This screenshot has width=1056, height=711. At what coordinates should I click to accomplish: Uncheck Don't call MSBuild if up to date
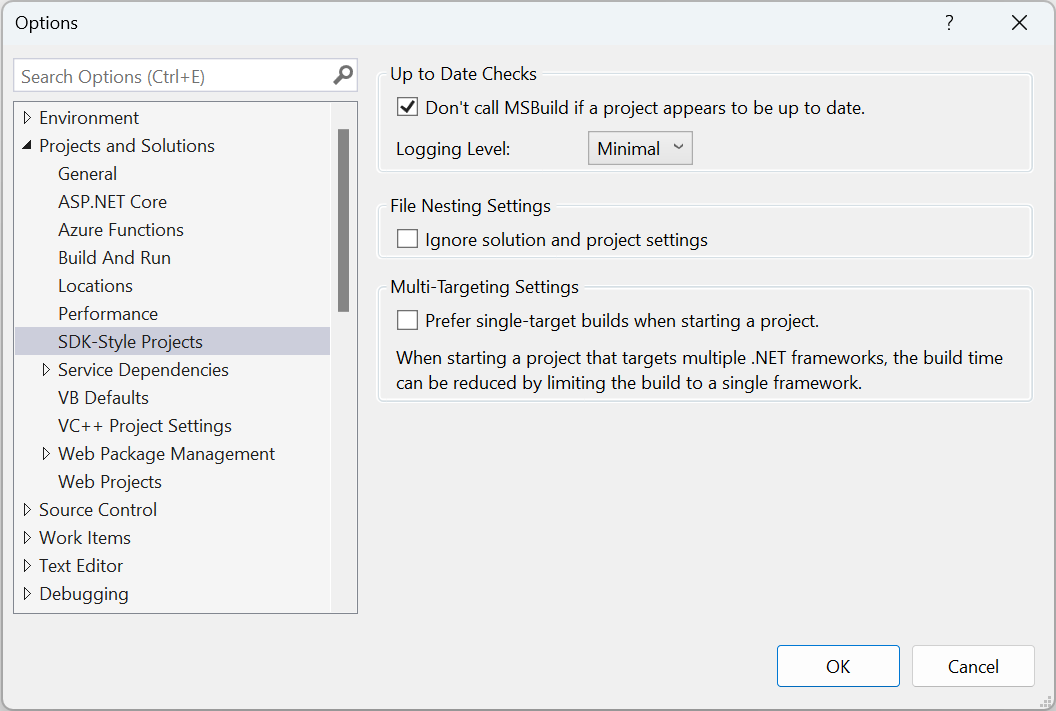407,107
